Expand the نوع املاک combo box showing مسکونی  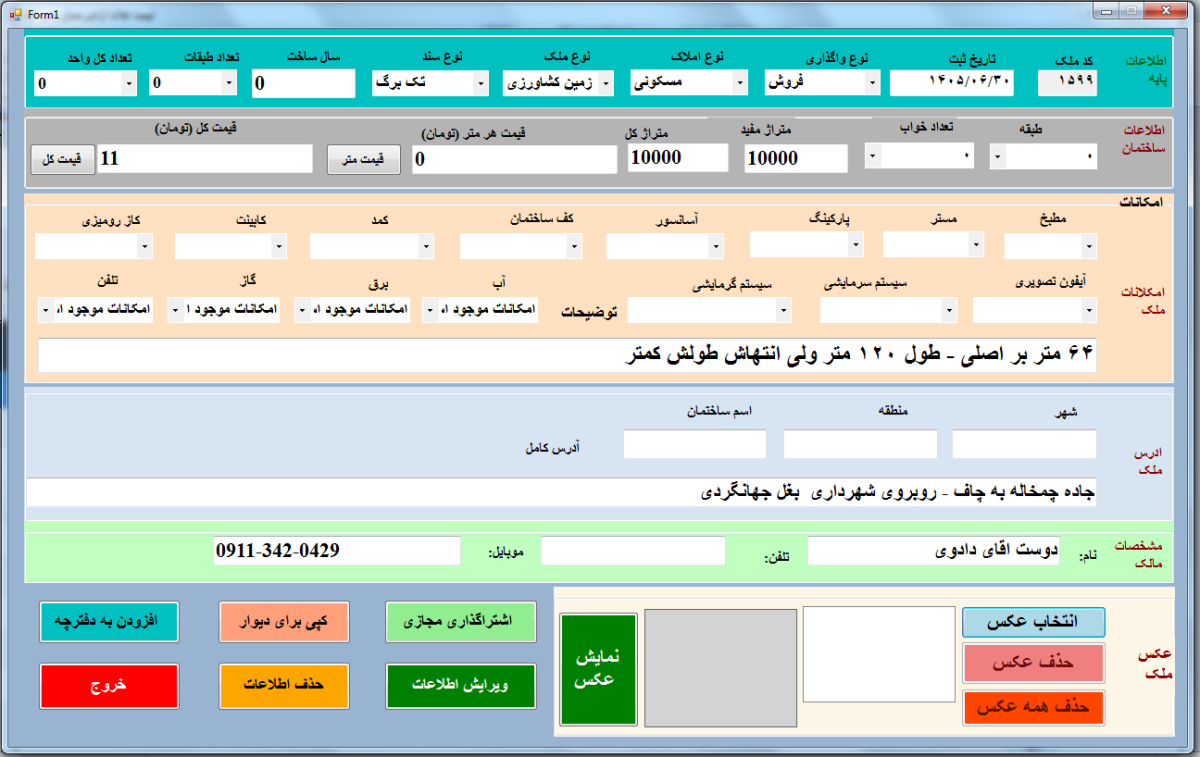pyautogui.click(x=740, y=83)
